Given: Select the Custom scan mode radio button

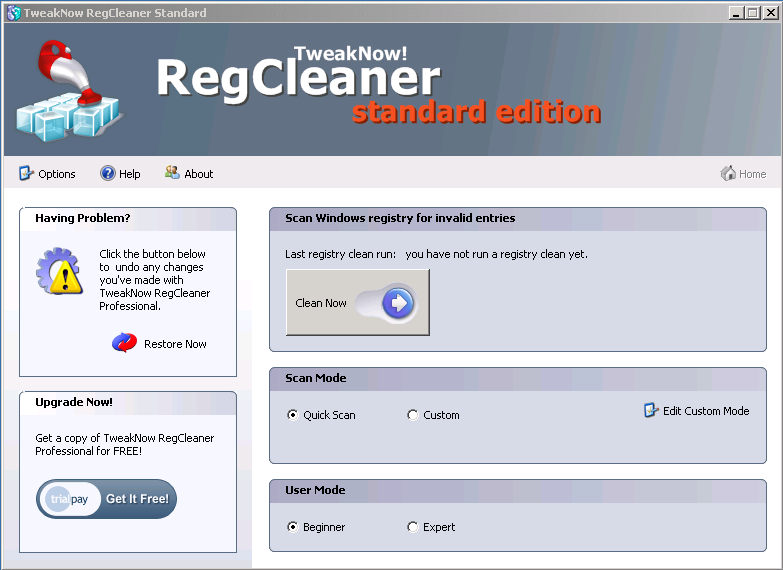Looking at the screenshot, I should tap(412, 415).
